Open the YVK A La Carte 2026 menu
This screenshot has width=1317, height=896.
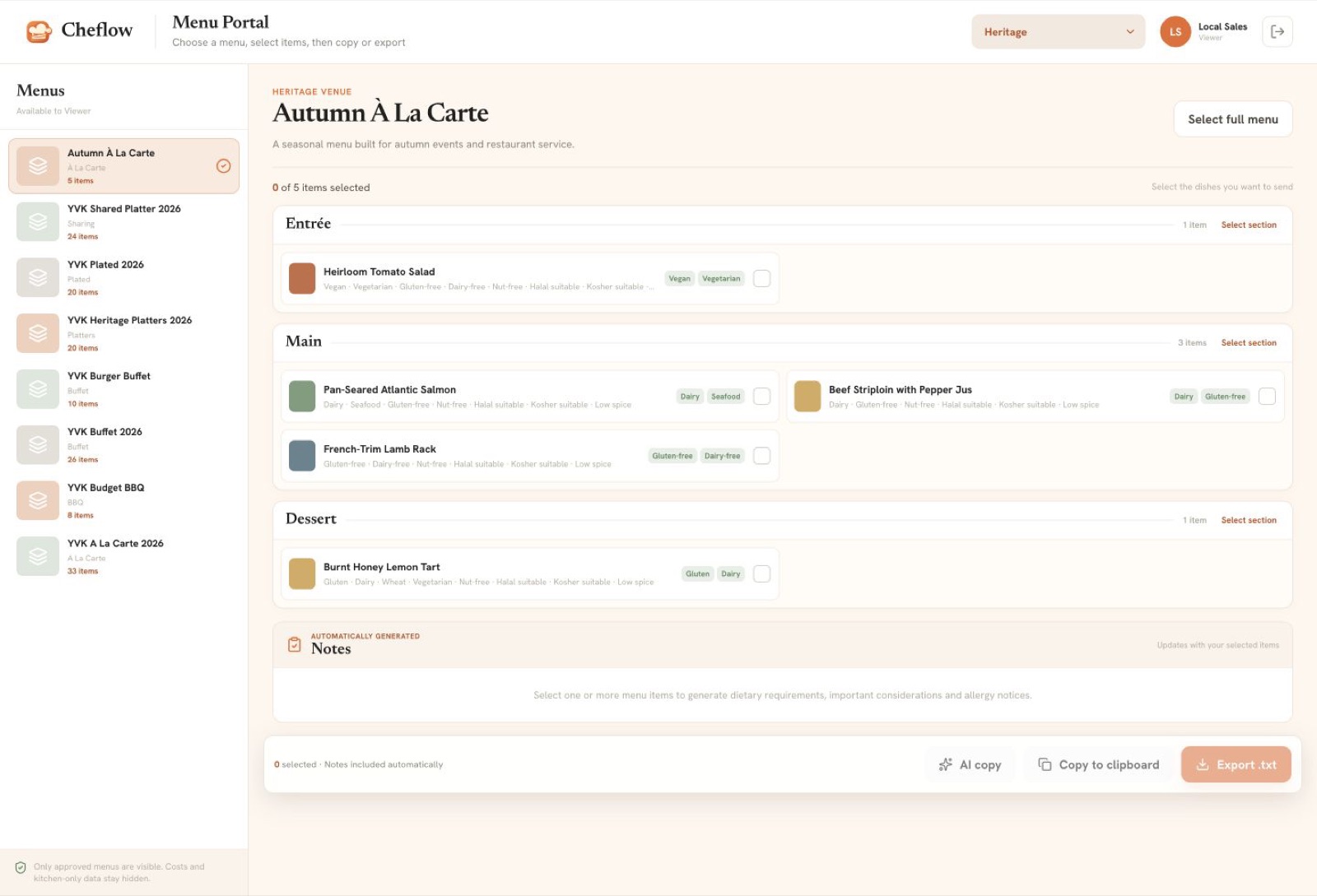click(x=123, y=556)
